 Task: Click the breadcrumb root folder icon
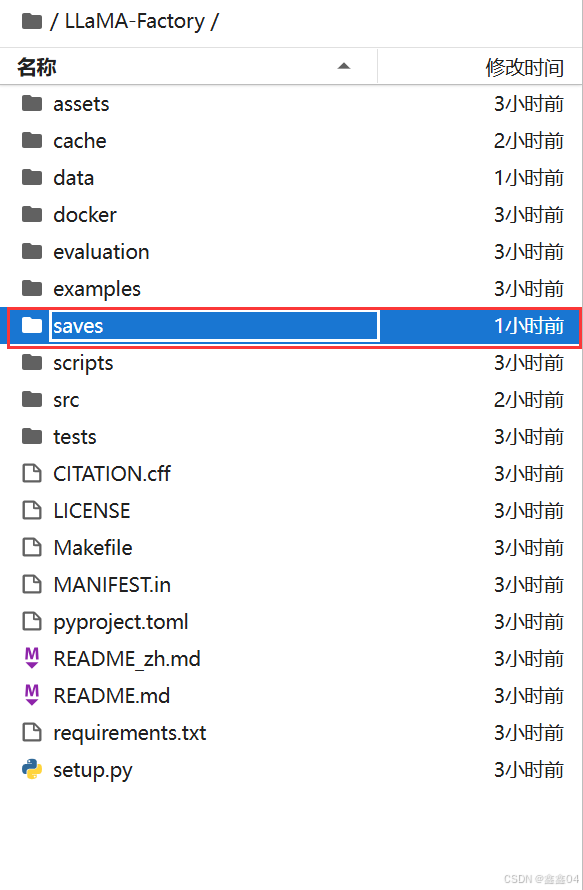pos(32,22)
